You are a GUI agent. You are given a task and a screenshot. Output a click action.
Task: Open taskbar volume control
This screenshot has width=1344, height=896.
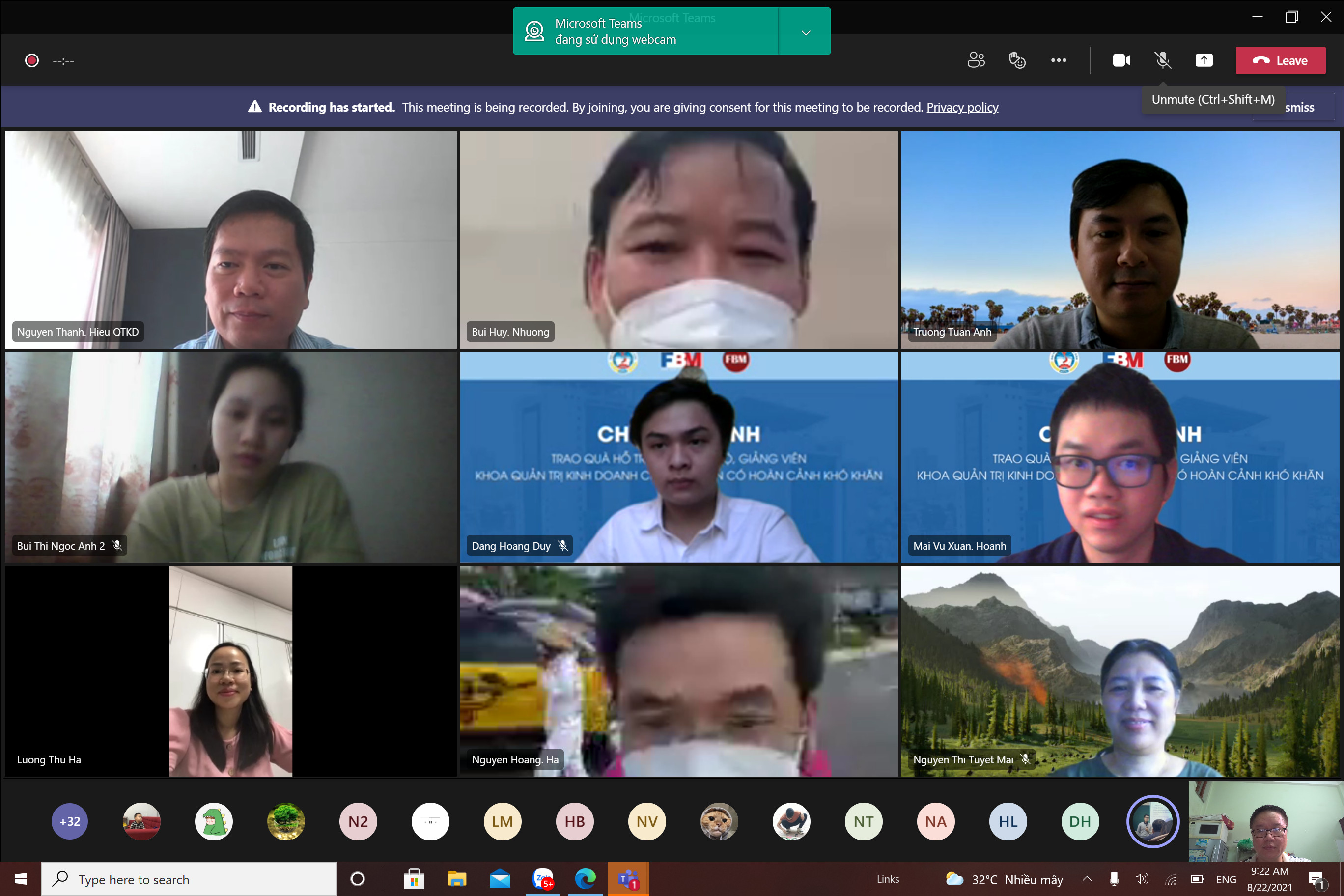[1142, 879]
